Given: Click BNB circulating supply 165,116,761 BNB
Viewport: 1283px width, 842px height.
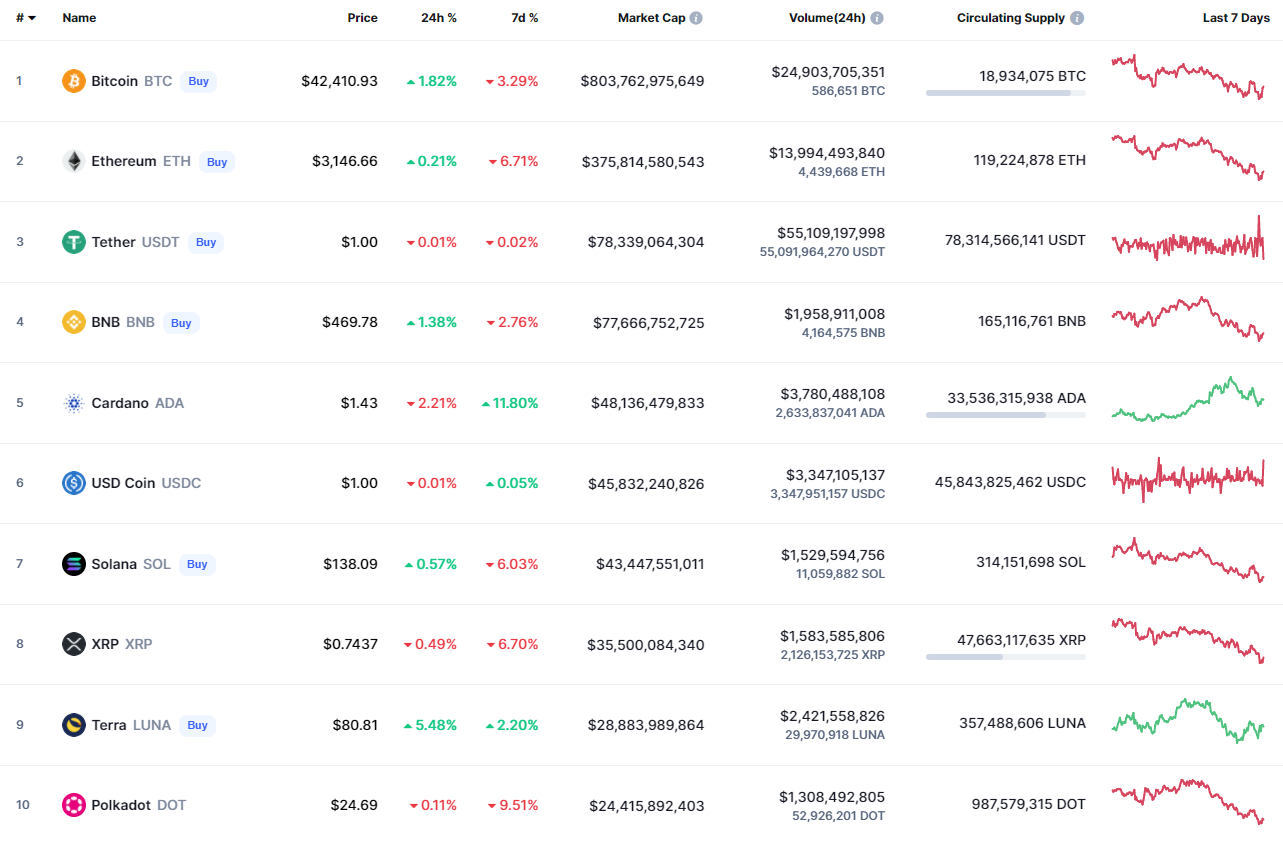Looking at the screenshot, I should pyautogui.click(x=1032, y=321).
